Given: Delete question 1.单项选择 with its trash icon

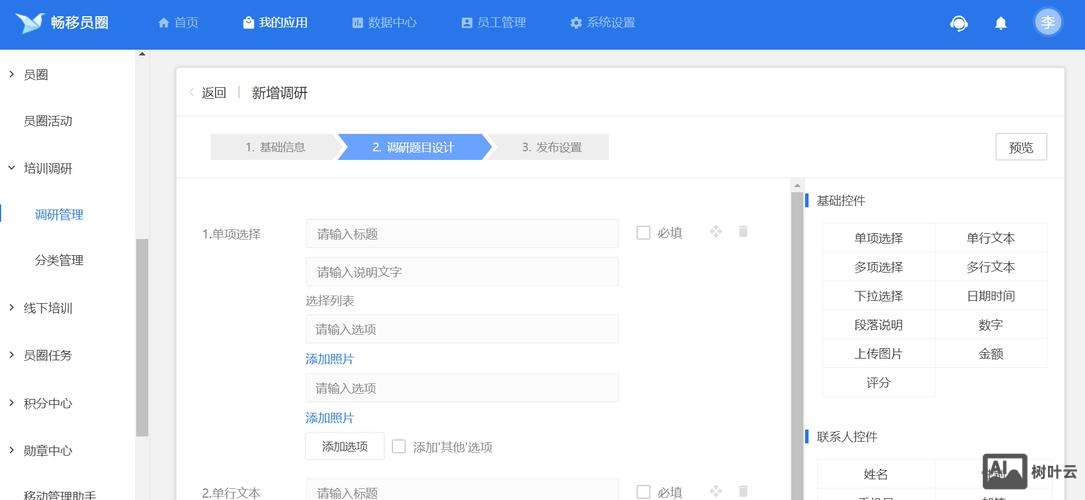Looking at the screenshot, I should pyautogui.click(x=743, y=232).
